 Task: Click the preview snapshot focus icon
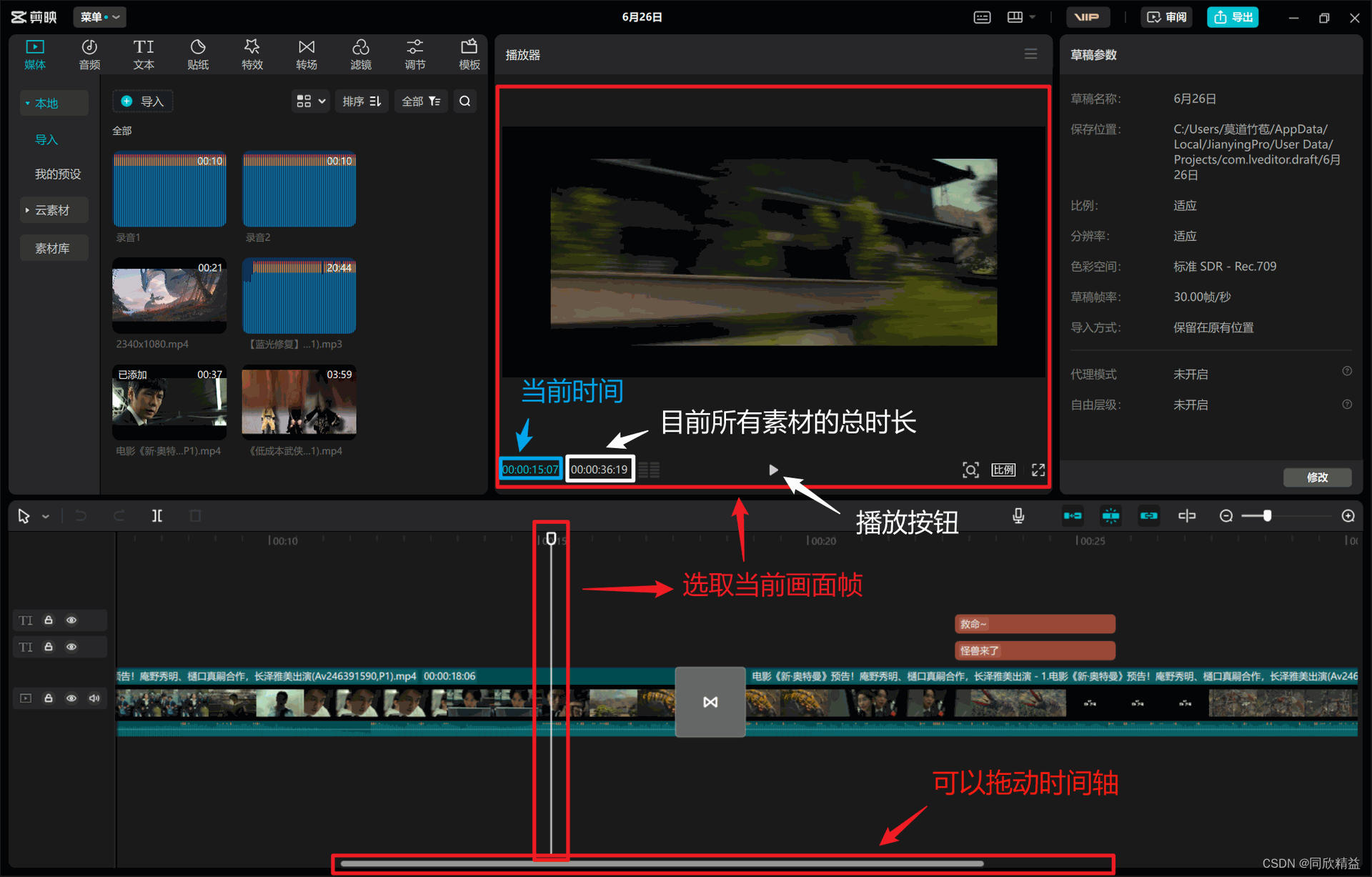(970, 470)
